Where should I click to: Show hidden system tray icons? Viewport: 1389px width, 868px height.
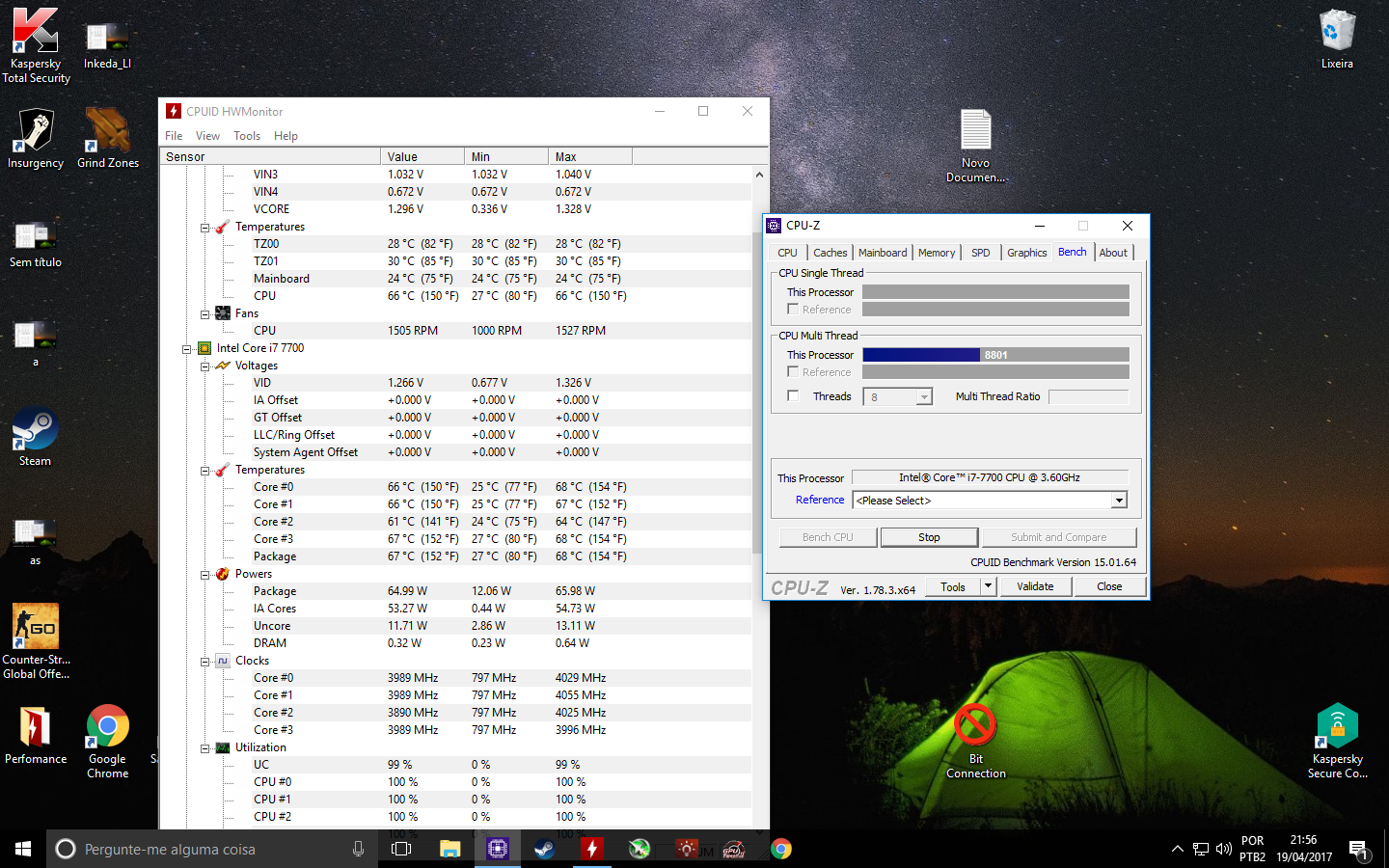point(1177,849)
